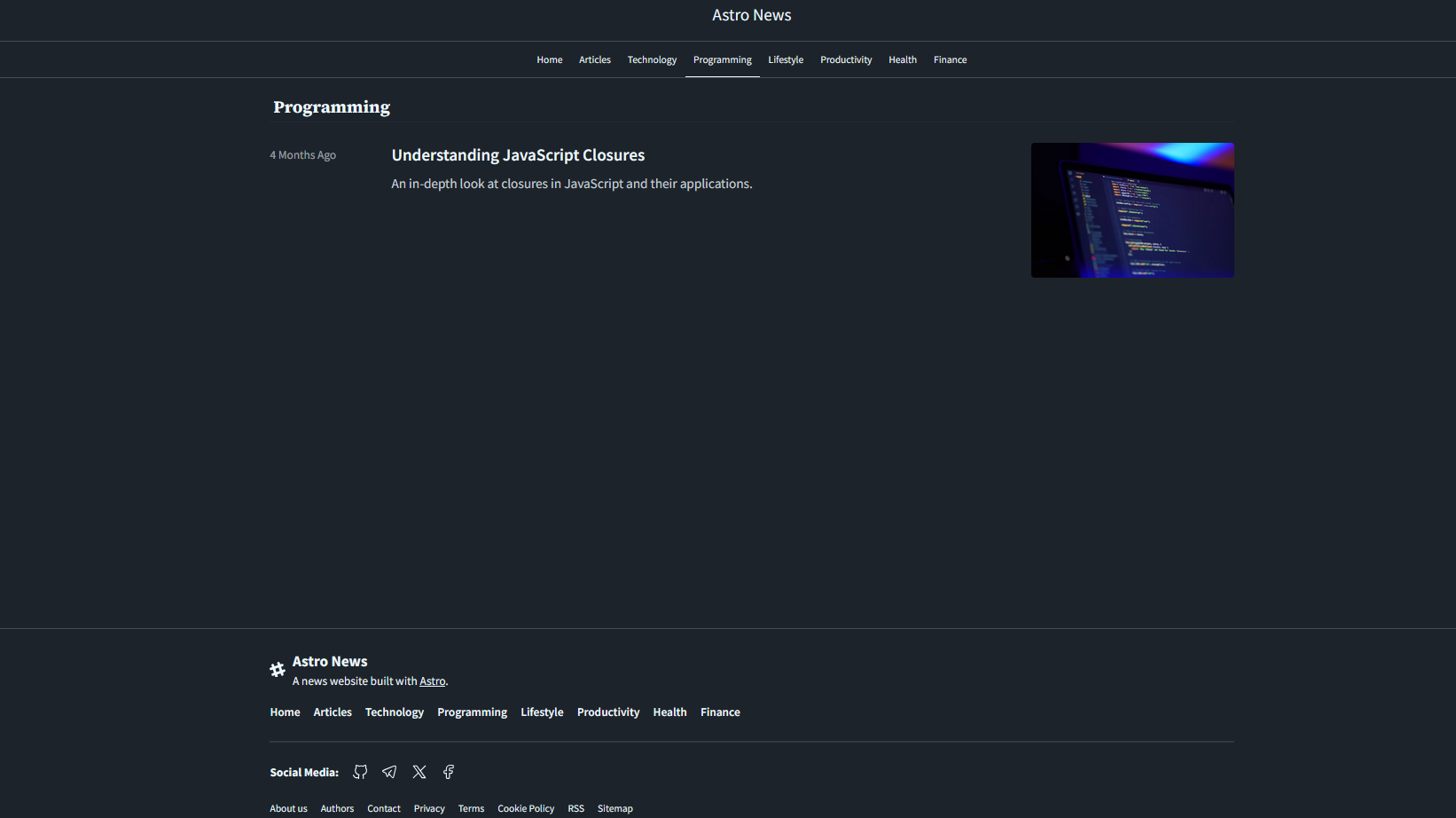
Task: Open Technology tab in top navigation
Action: click(652, 60)
